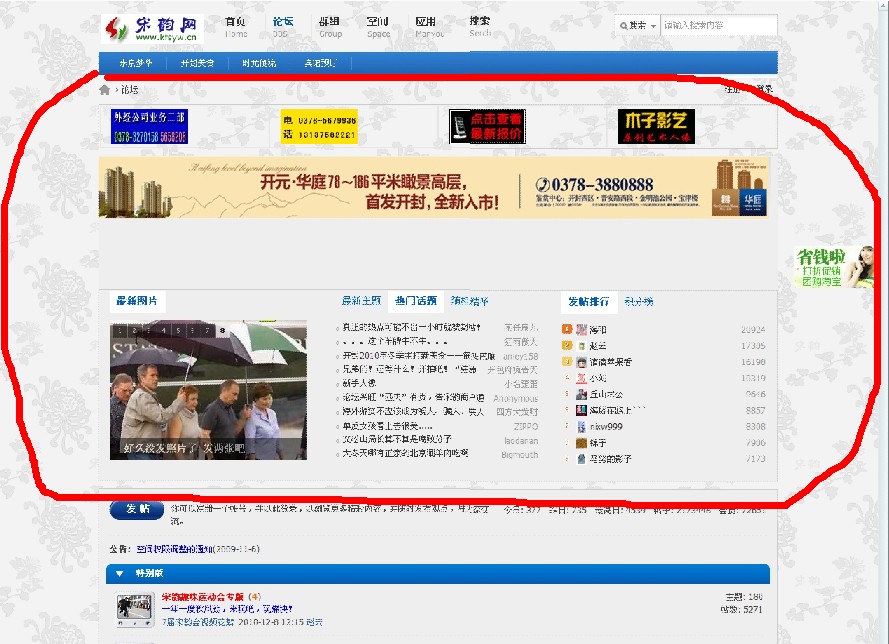Image resolution: width=889 pixels, height=644 pixels.
Task: Open the 应用 Manyou navigation item
Action: [x=429, y=27]
